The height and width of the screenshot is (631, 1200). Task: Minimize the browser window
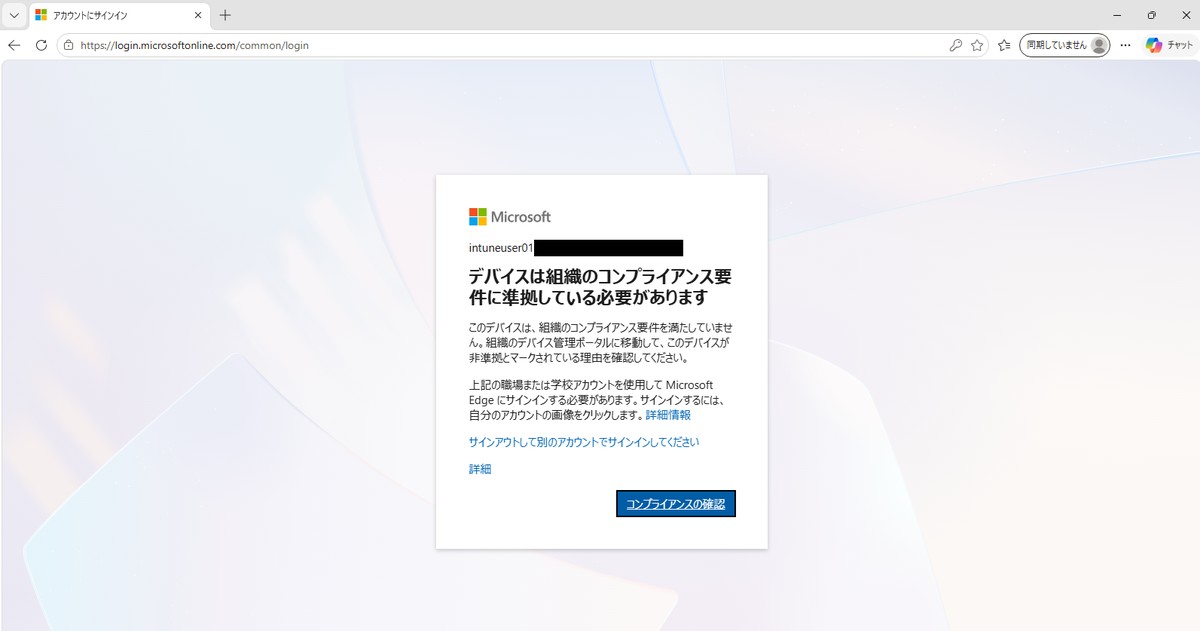click(x=1116, y=15)
